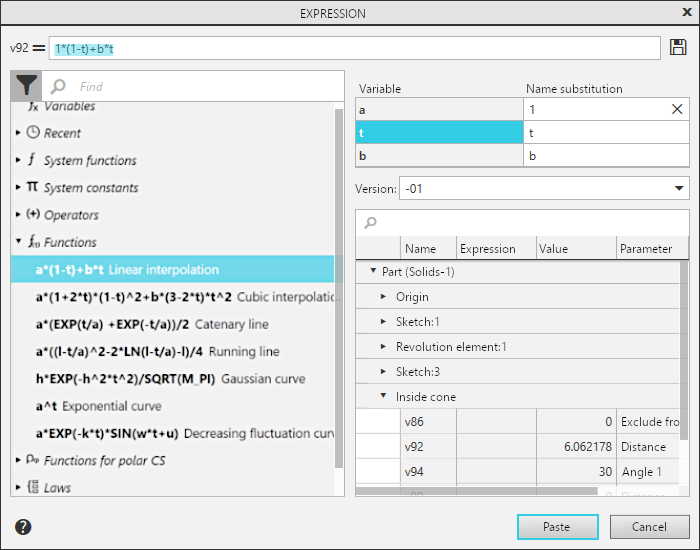This screenshot has width=700, height=550.
Task: Collapse the Functions category
Action: click(x=18, y=242)
